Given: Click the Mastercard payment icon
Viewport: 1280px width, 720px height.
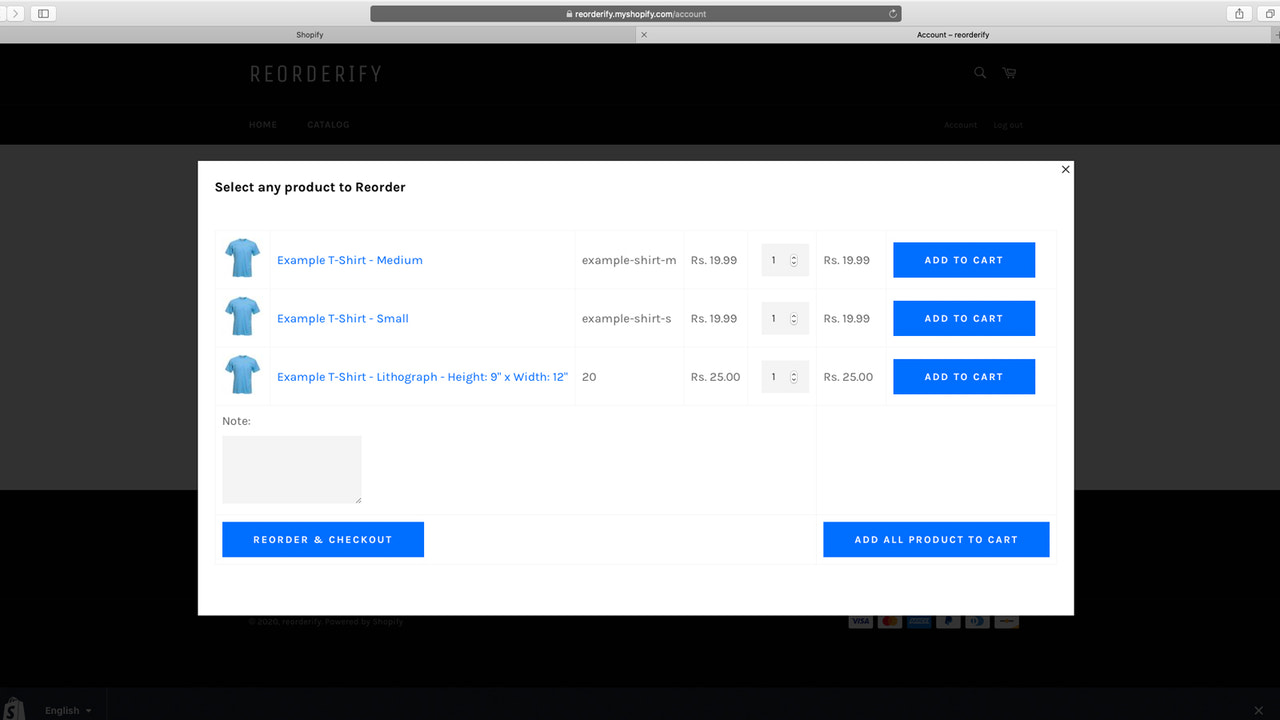Looking at the screenshot, I should pyautogui.click(x=890, y=621).
